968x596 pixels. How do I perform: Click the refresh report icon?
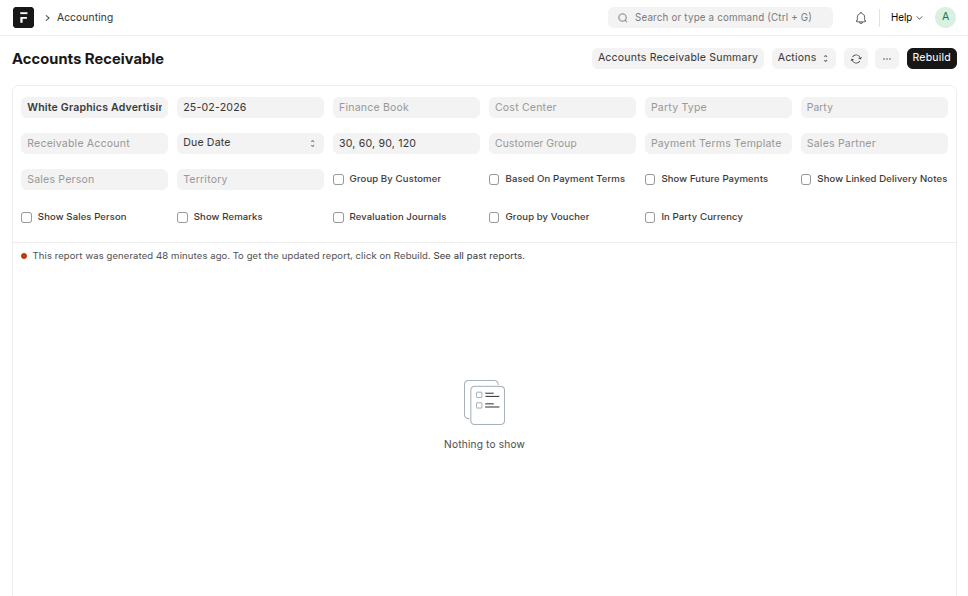pos(855,59)
